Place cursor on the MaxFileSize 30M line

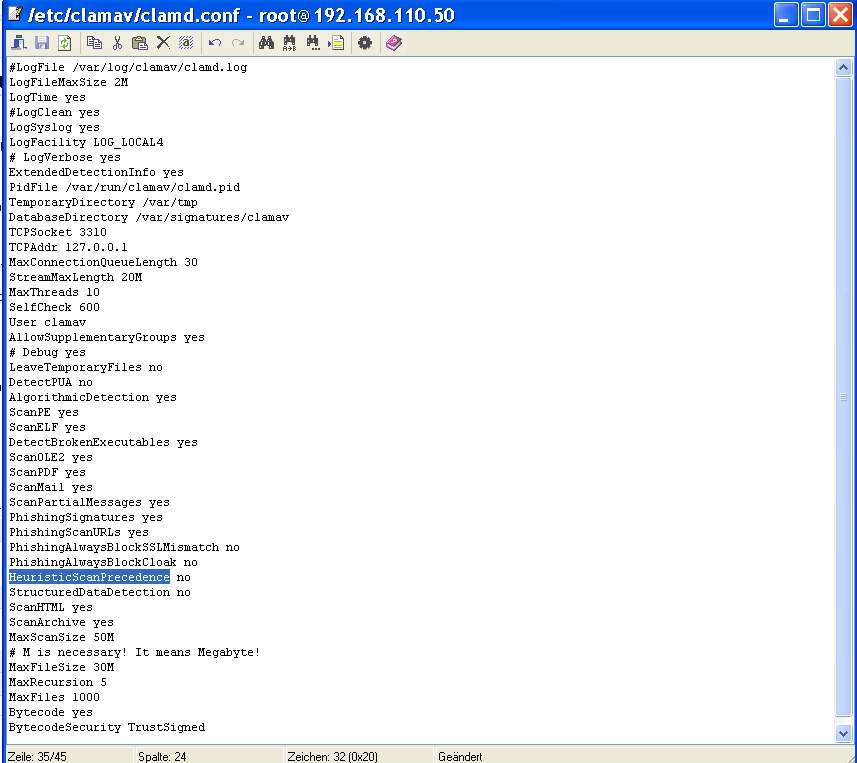pos(61,667)
